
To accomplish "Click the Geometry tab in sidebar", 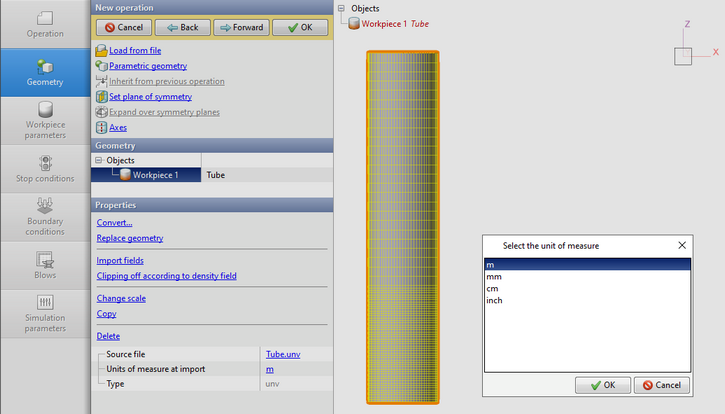I will tap(45, 72).
